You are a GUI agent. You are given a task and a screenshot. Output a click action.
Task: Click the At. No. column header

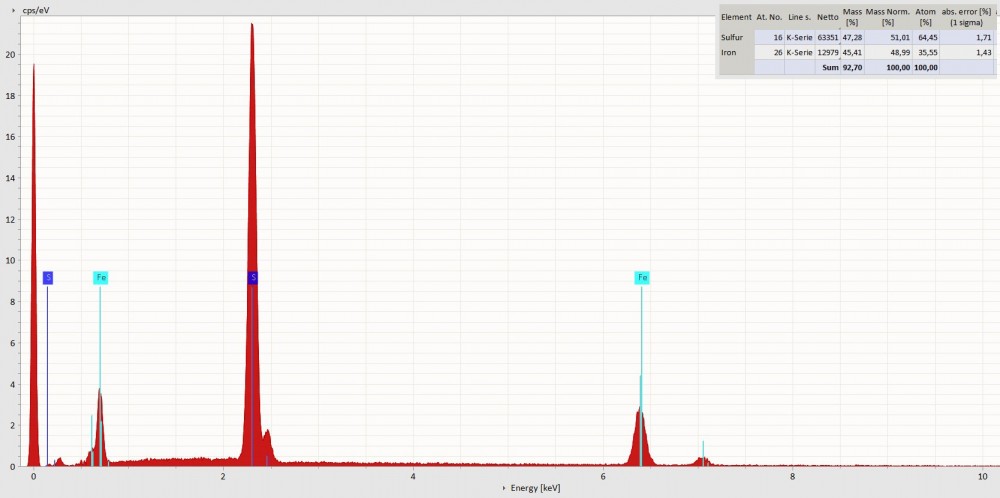(x=769, y=17)
